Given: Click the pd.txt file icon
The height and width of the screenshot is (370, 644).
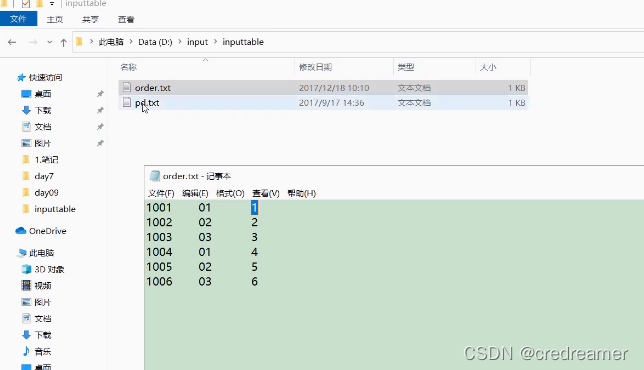Looking at the screenshot, I should [x=127, y=102].
